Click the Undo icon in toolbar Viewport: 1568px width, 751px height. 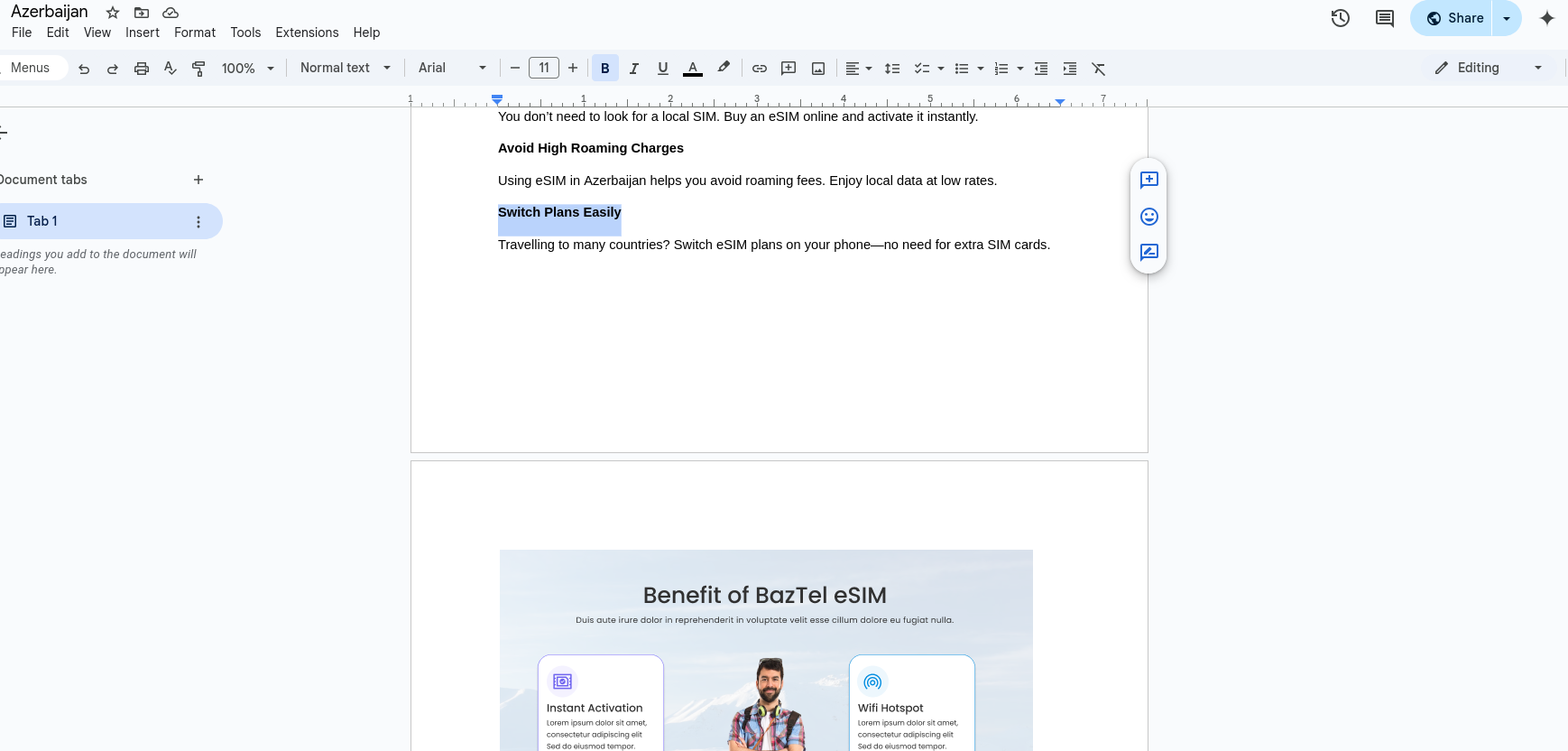coord(84,69)
